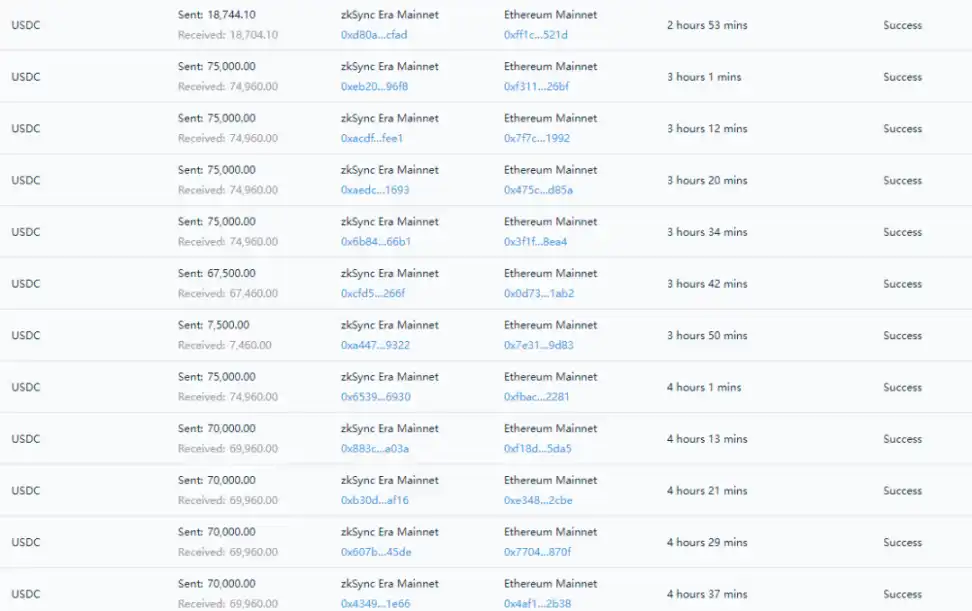Follow the 0xacdf...fee1 transaction link
Viewport: 972px width, 611px height.
point(372,138)
